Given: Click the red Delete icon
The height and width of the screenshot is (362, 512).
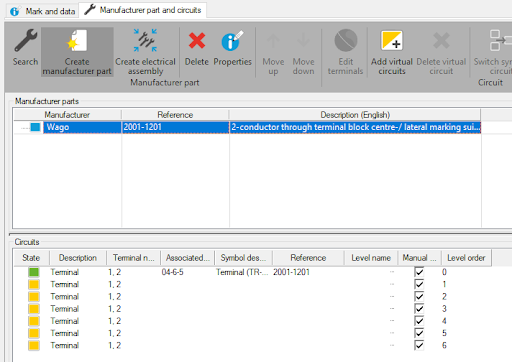Looking at the screenshot, I should click(197, 41).
